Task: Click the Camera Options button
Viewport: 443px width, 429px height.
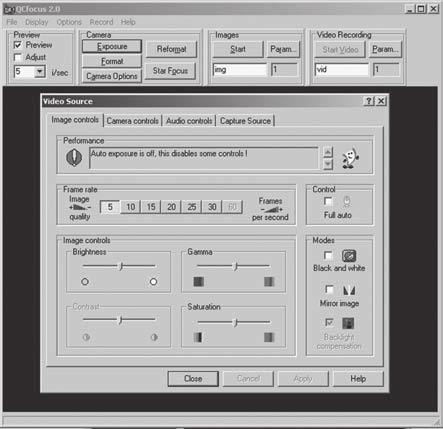Action: (x=112, y=76)
